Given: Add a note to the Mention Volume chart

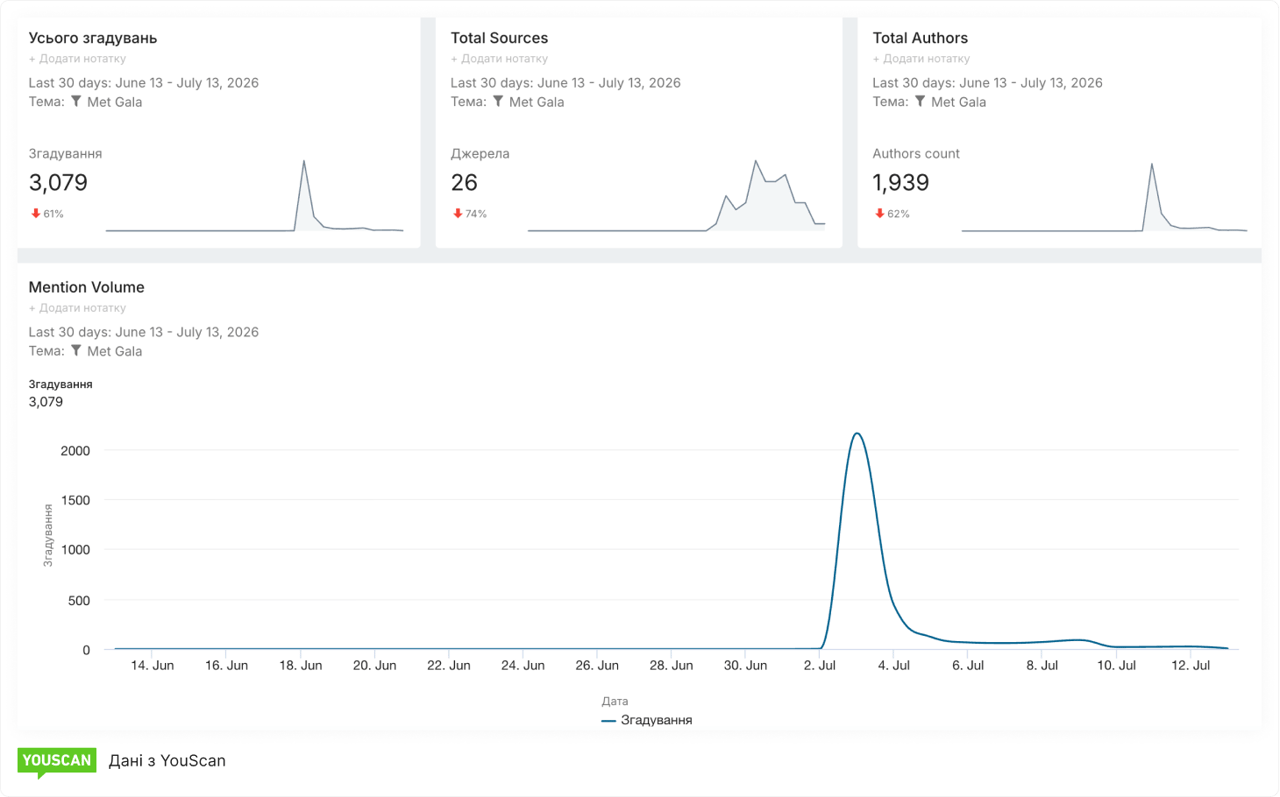Looking at the screenshot, I should [x=77, y=308].
